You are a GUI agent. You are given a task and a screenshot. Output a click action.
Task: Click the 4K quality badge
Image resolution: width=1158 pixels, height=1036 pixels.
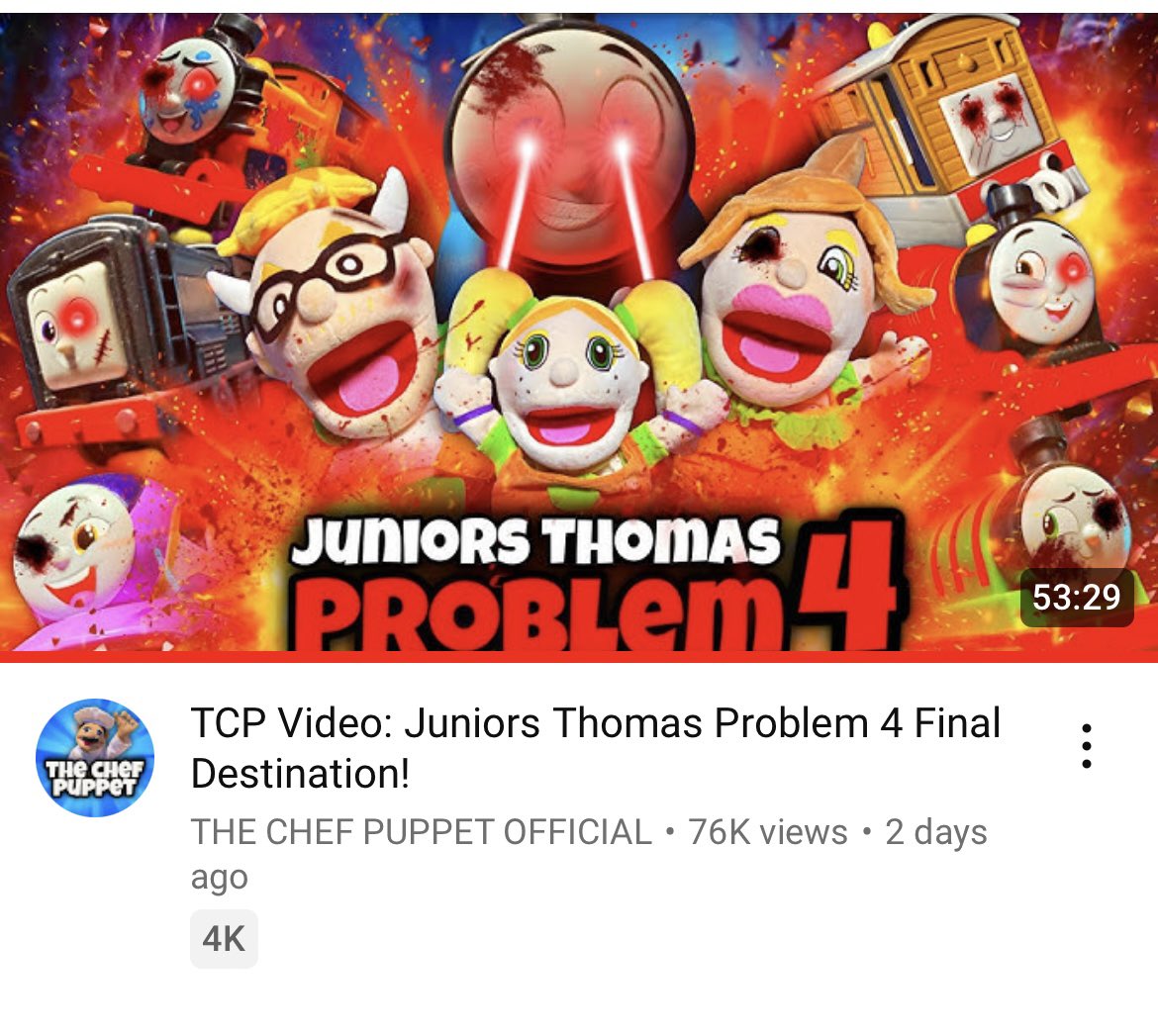click(224, 938)
